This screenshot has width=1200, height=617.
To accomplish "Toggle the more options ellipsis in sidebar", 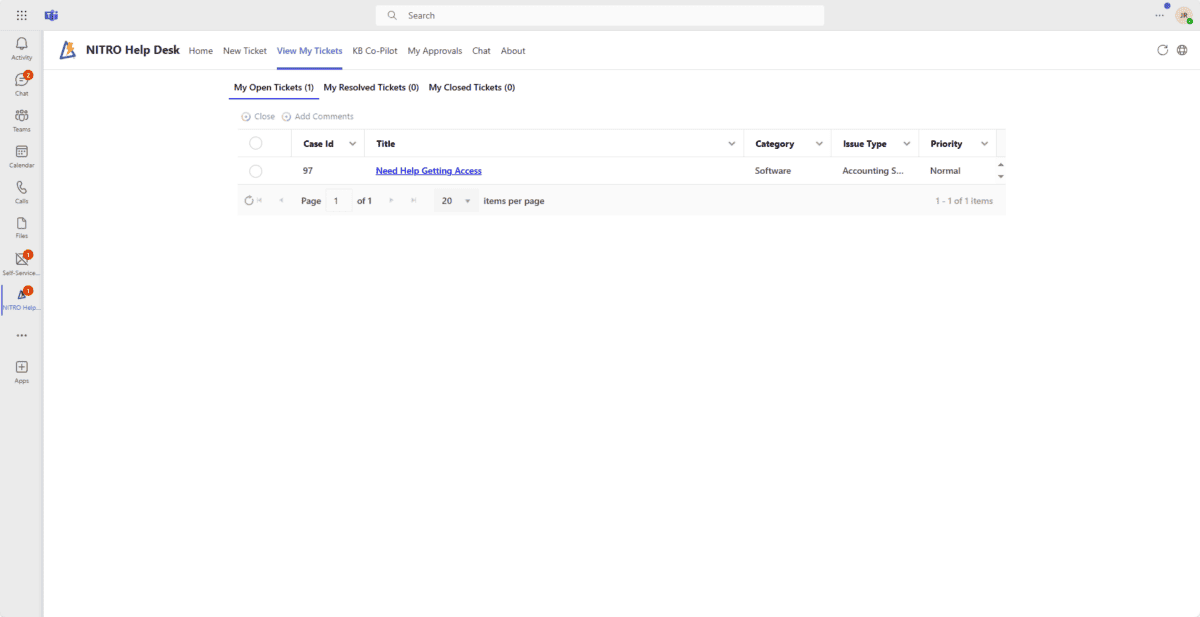I will click(21, 335).
